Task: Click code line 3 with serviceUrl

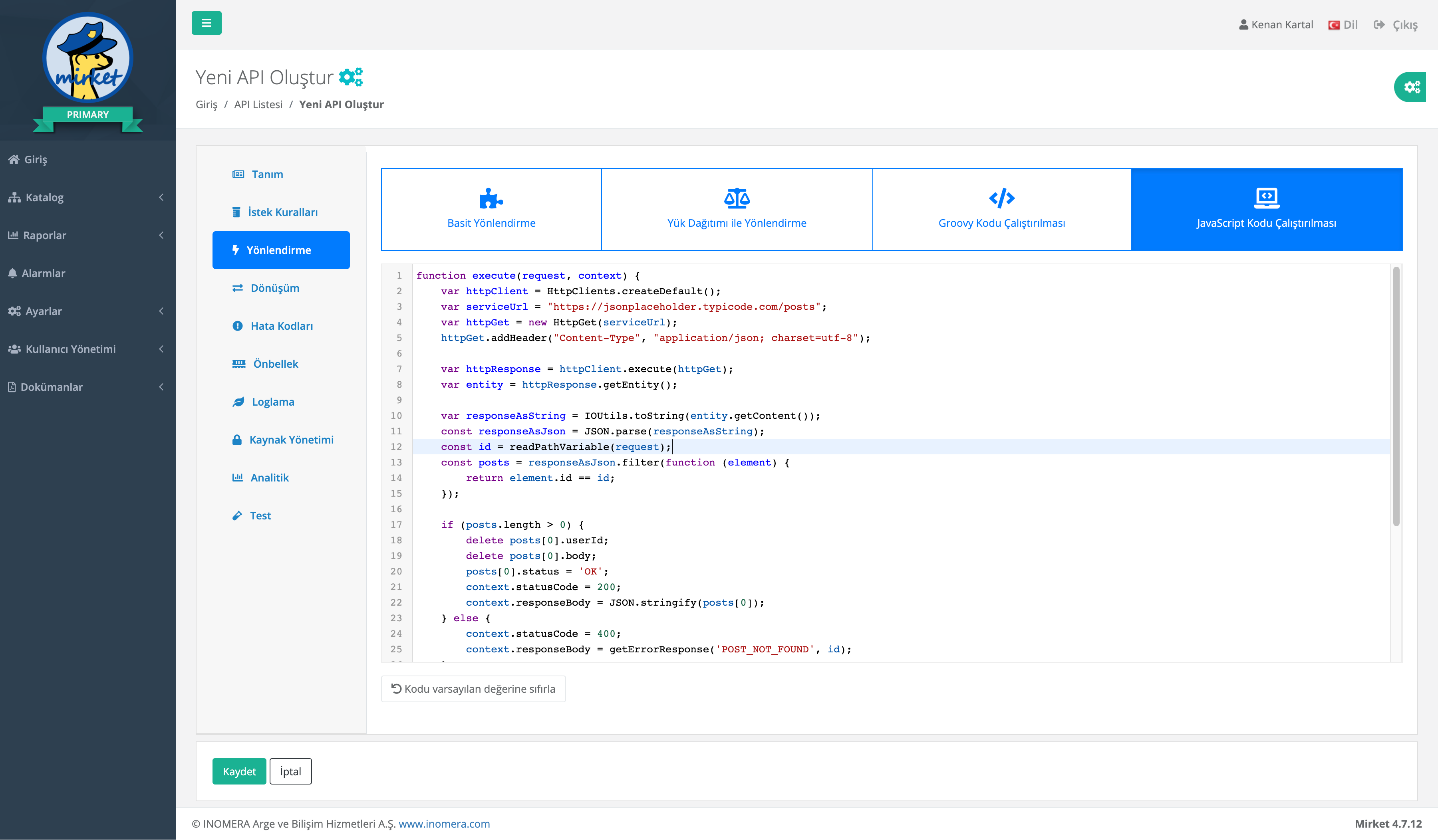Action: click(x=634, y=307)
